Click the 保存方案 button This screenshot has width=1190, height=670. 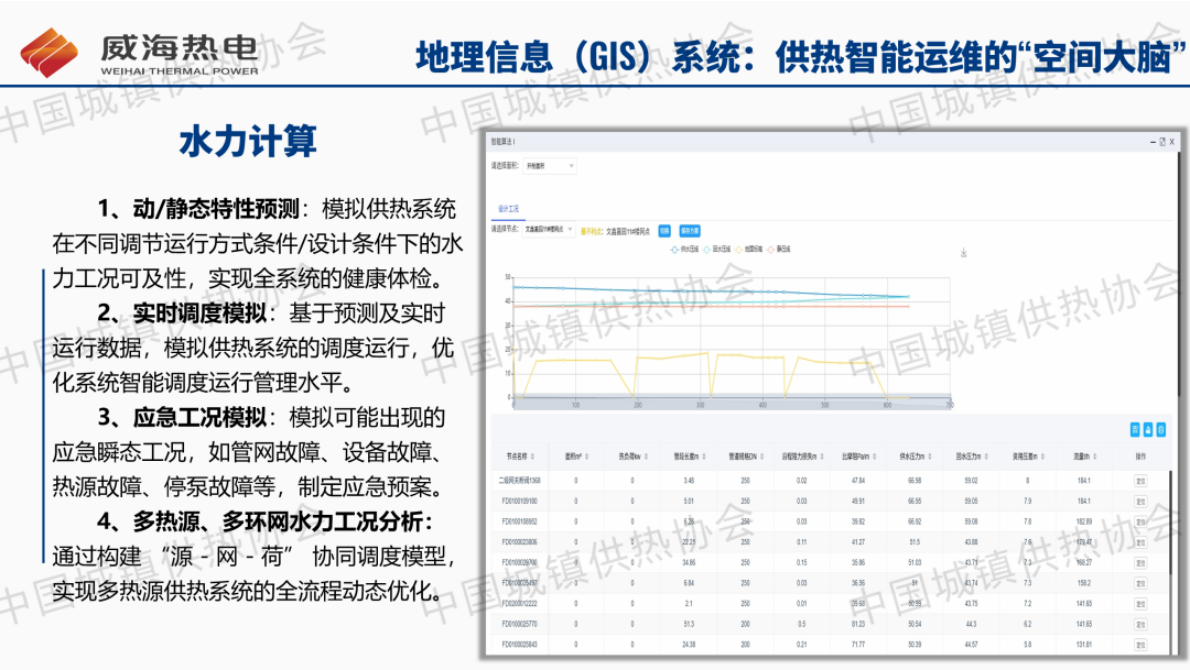[x=692, y=231]
